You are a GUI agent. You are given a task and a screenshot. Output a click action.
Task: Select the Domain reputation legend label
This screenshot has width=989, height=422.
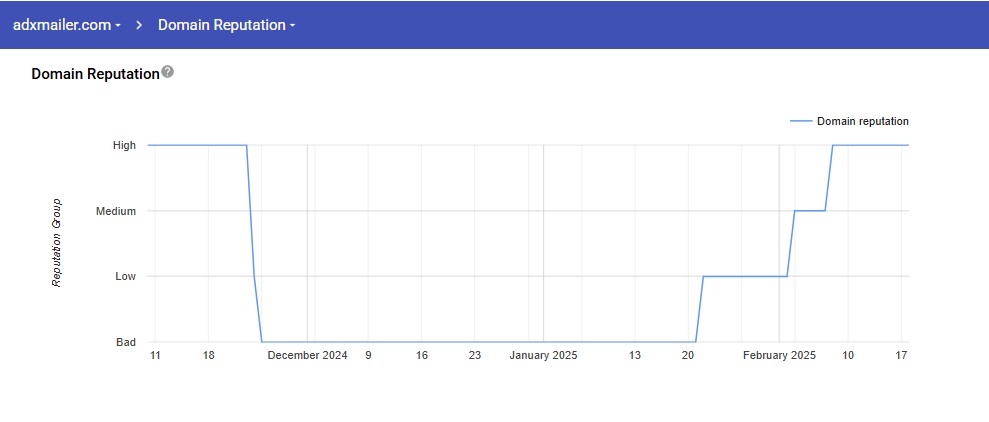[862, 121]
